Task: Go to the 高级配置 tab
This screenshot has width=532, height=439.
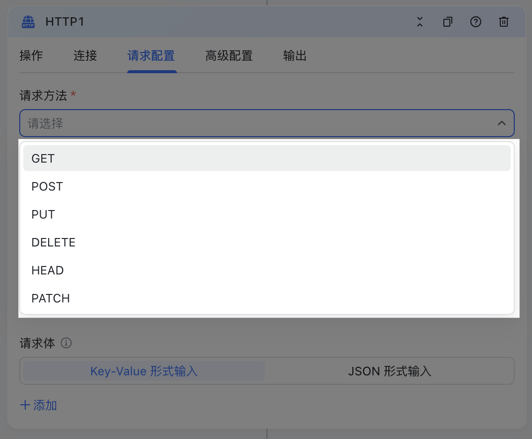Action: [229, 56]
